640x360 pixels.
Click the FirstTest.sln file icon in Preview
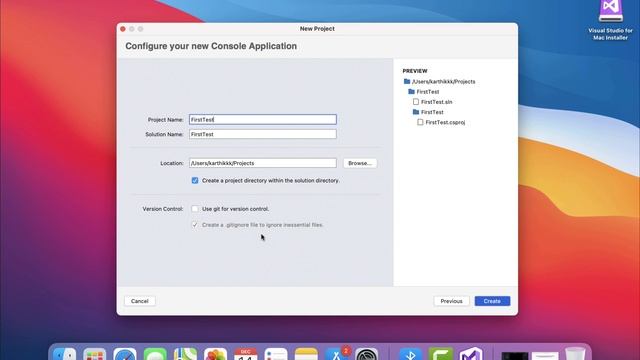click(416, 102)
